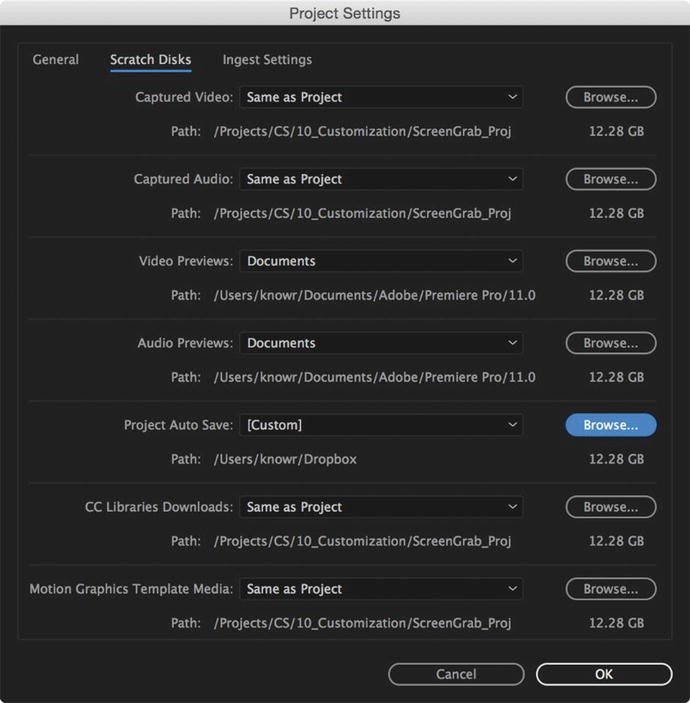
Task: Expand the Video Previews dropdown
Action: point(381,261)
